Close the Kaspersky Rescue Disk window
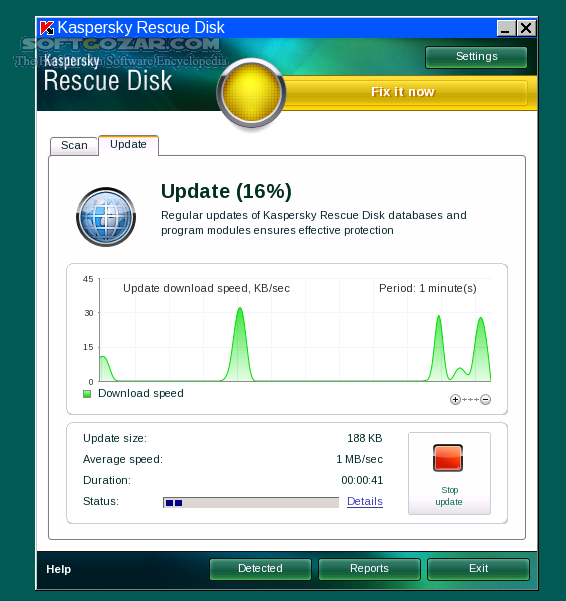Viewport: 566px width, 601px height. coord(526,28)
